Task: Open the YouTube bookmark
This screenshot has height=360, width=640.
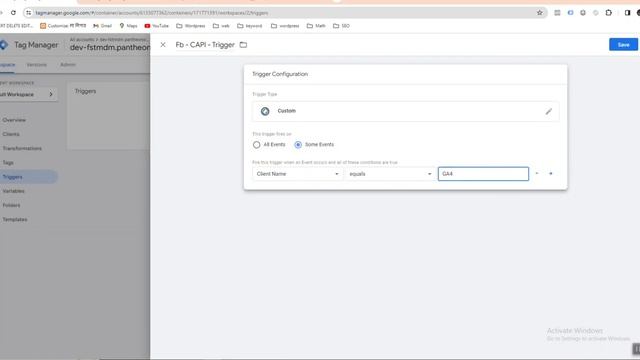Action: point(157,26)
